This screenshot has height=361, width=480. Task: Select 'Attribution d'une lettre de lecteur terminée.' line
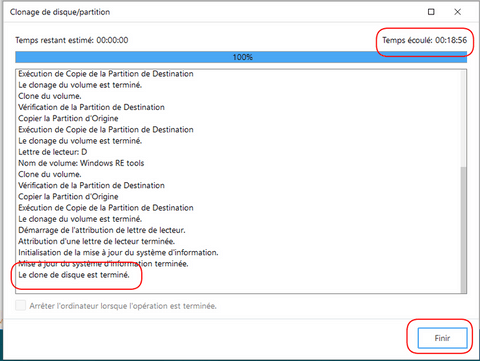tap(96, 241)
